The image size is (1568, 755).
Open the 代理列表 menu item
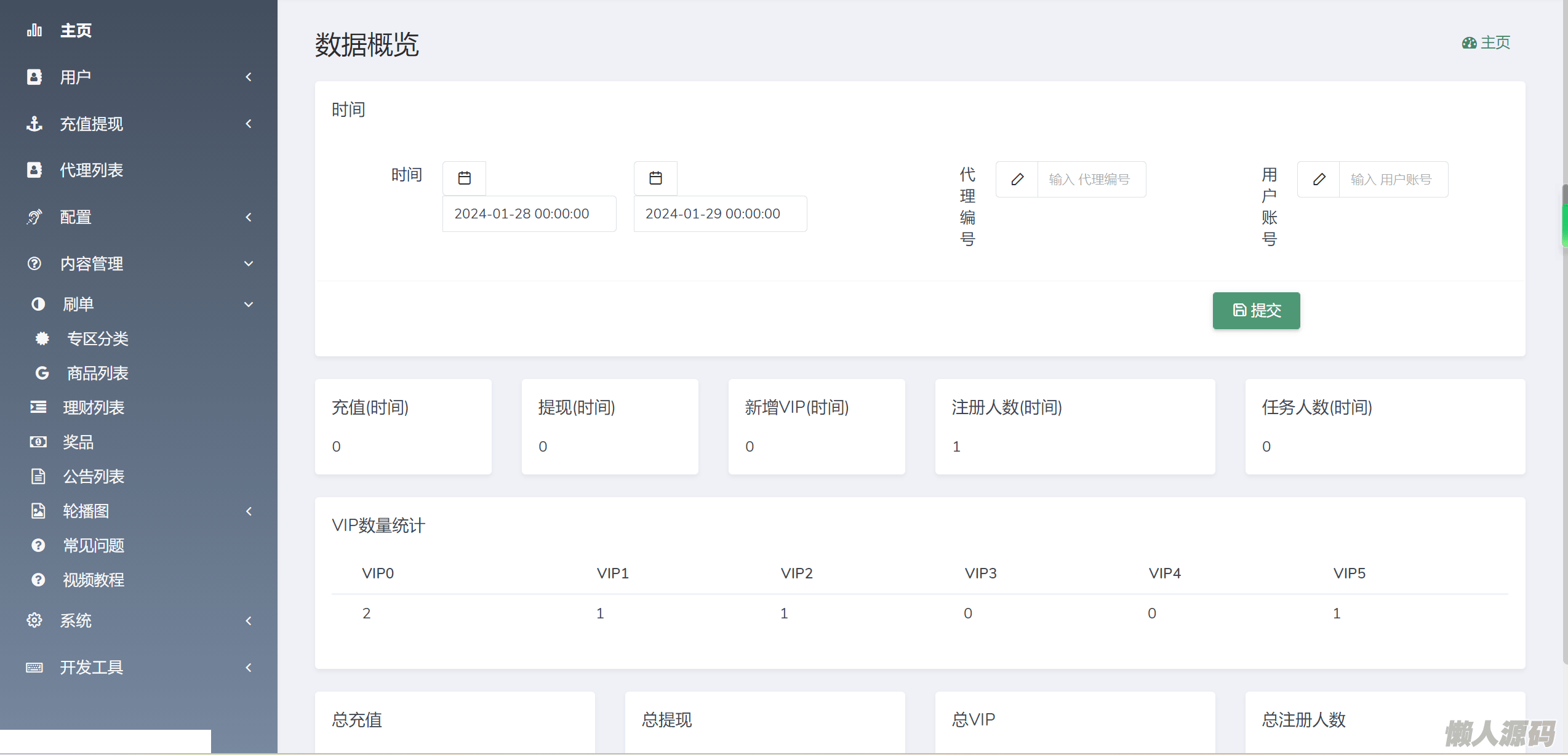91,170
